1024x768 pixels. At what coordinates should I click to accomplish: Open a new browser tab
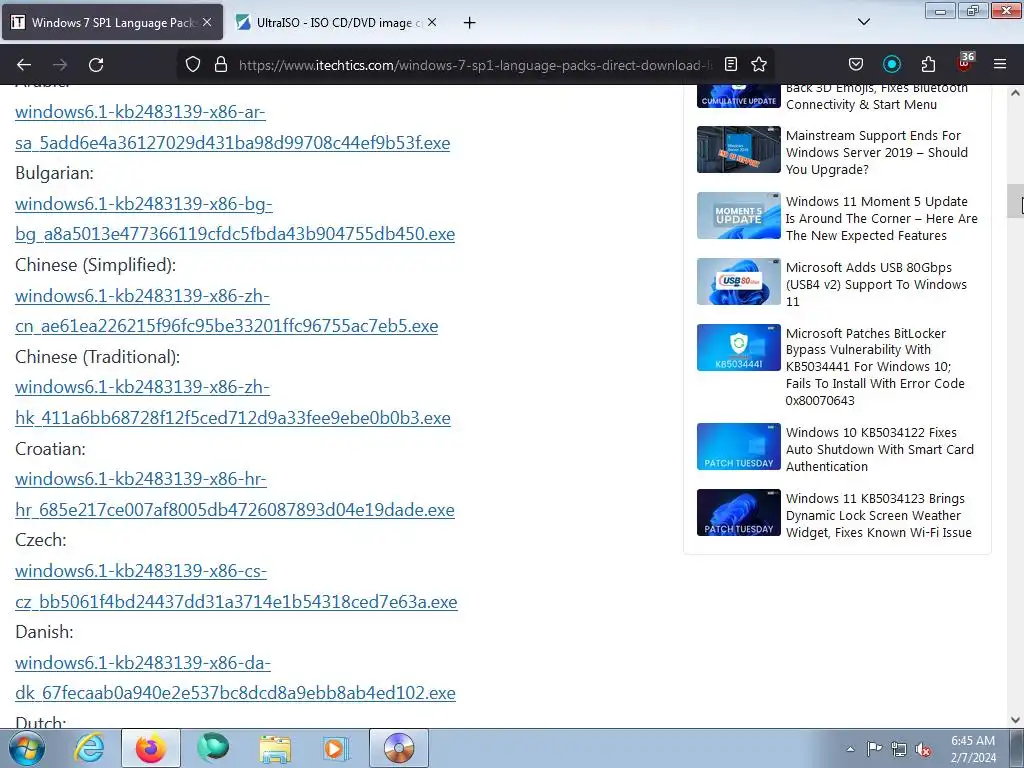tap(469, 23)
